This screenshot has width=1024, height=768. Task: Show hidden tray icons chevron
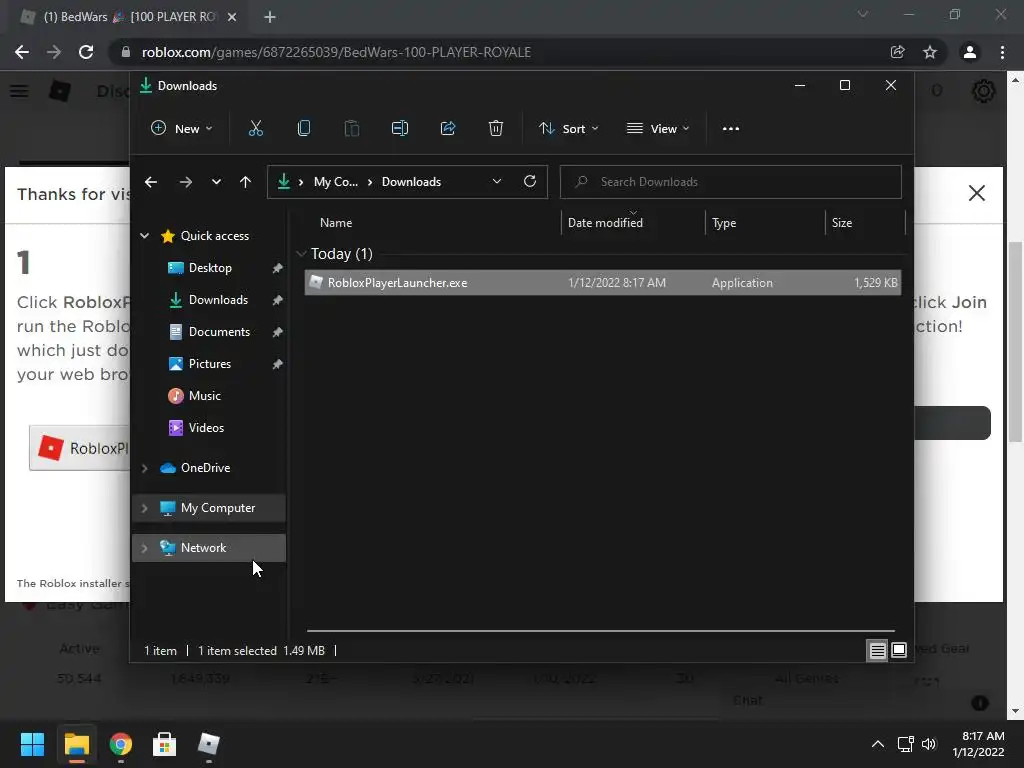coord(878,744)
